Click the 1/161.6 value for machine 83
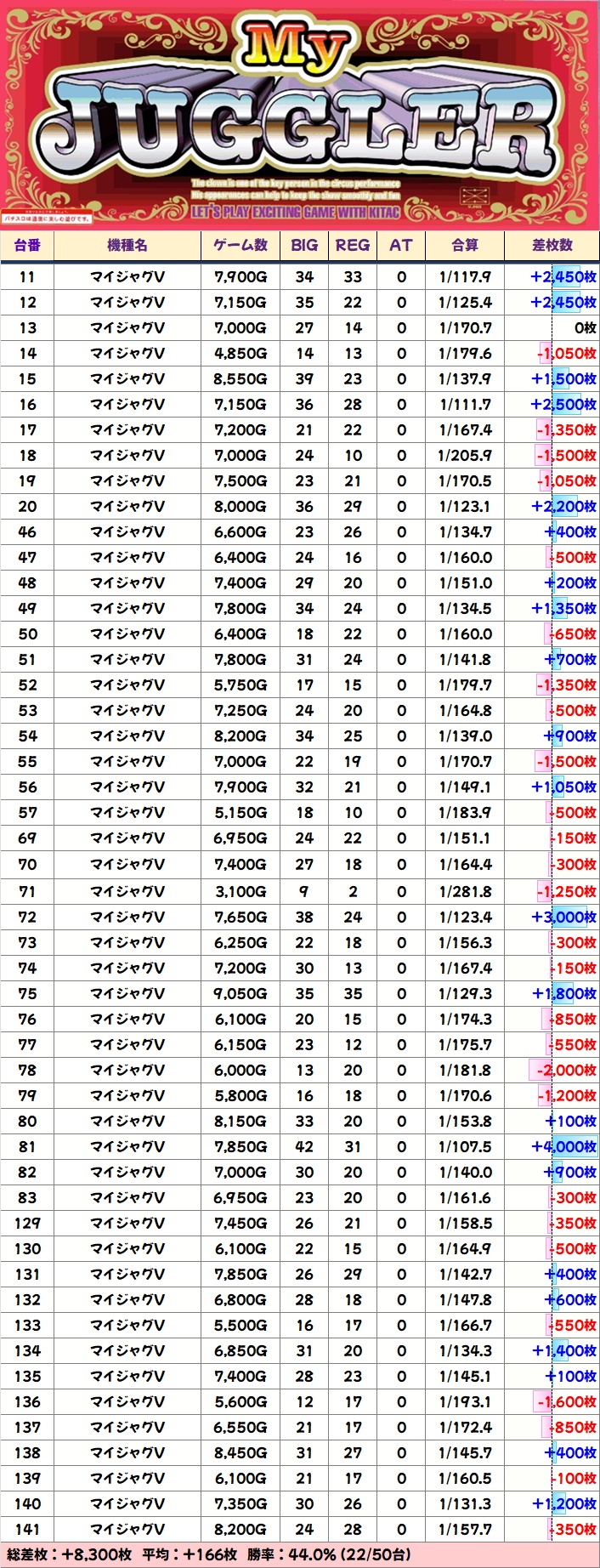 pos(465,1197)
